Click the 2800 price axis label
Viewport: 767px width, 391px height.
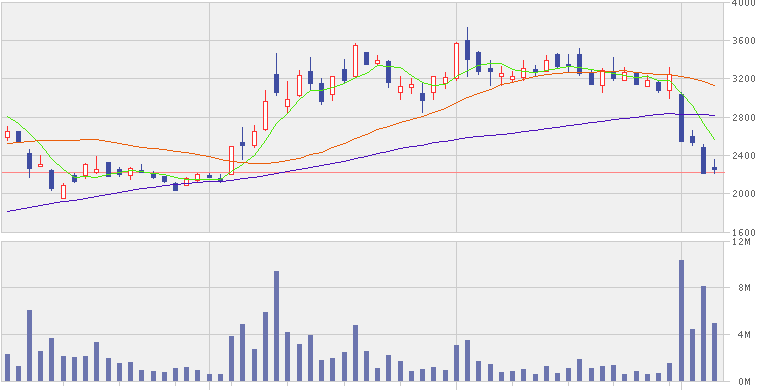pos(744,117)
